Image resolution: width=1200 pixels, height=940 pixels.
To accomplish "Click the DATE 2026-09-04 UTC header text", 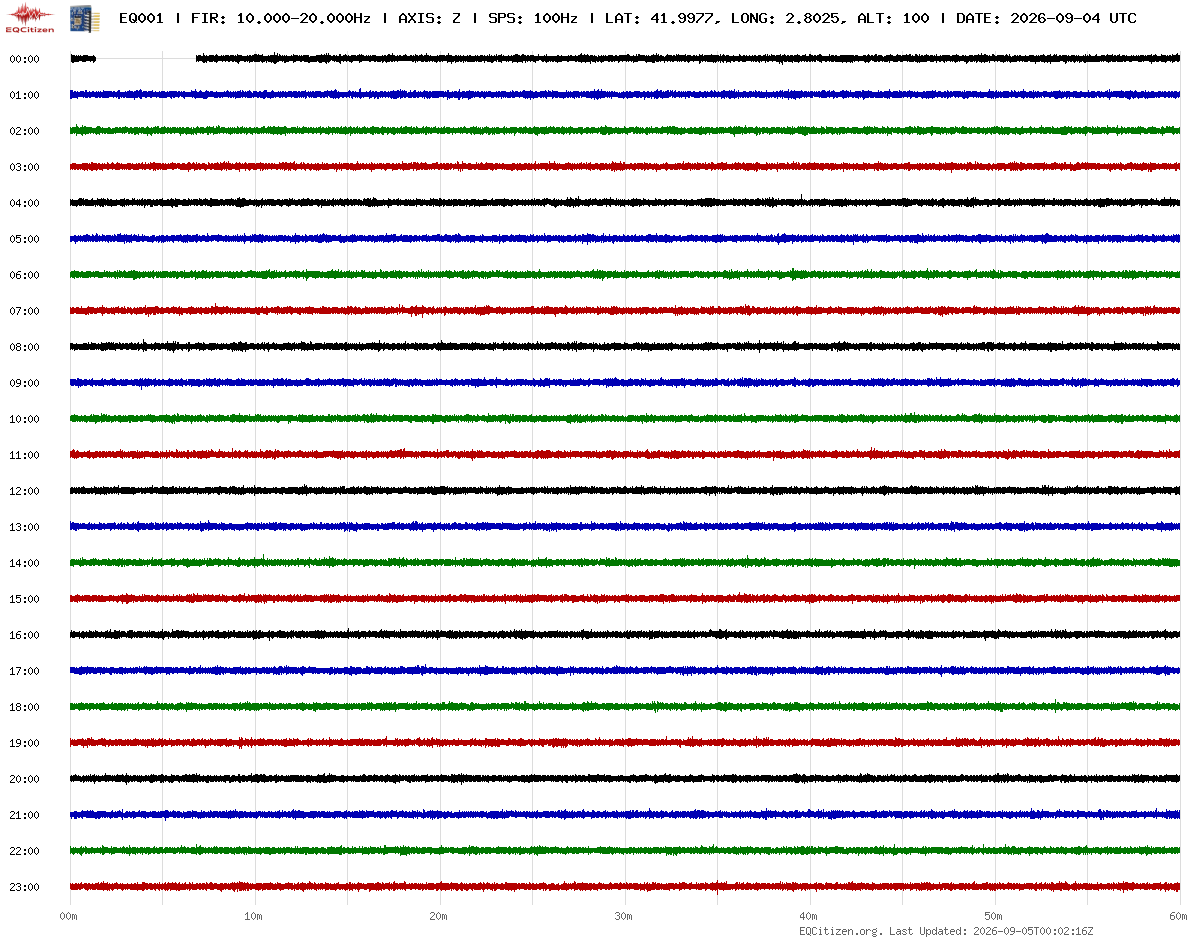I will [1046, 18].
